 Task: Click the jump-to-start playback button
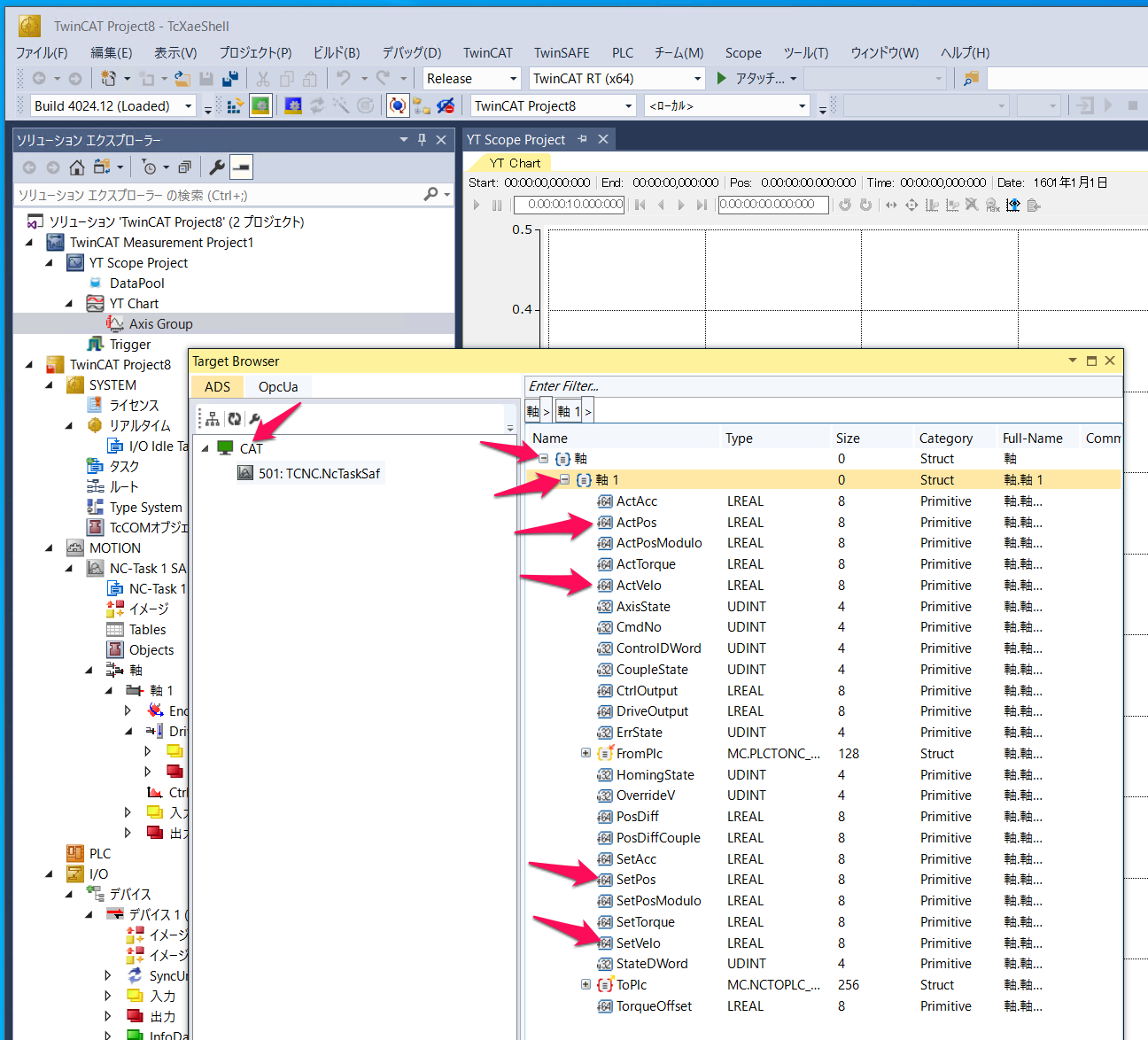[640, 205]
